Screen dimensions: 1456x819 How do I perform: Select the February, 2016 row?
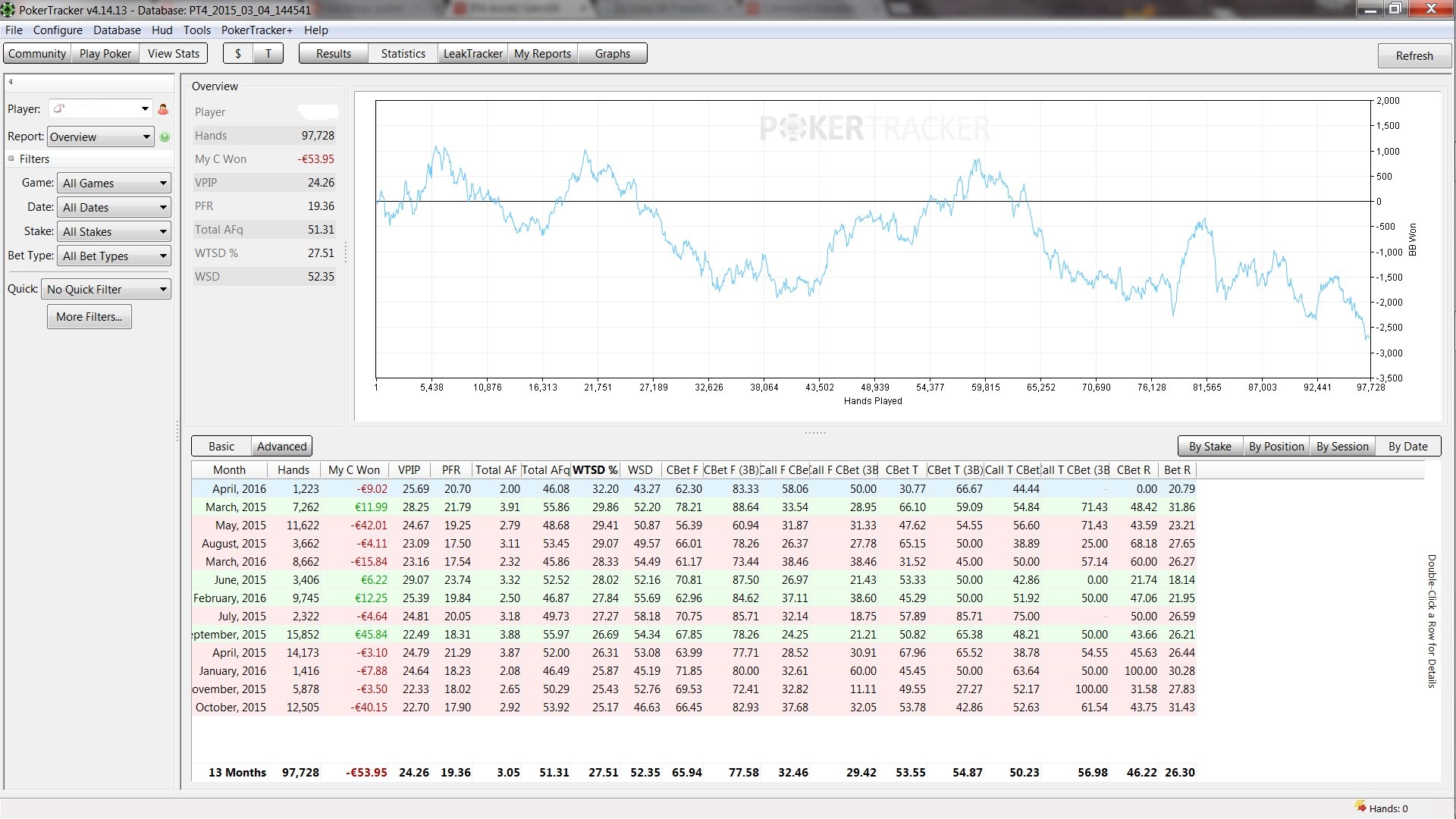694,598
